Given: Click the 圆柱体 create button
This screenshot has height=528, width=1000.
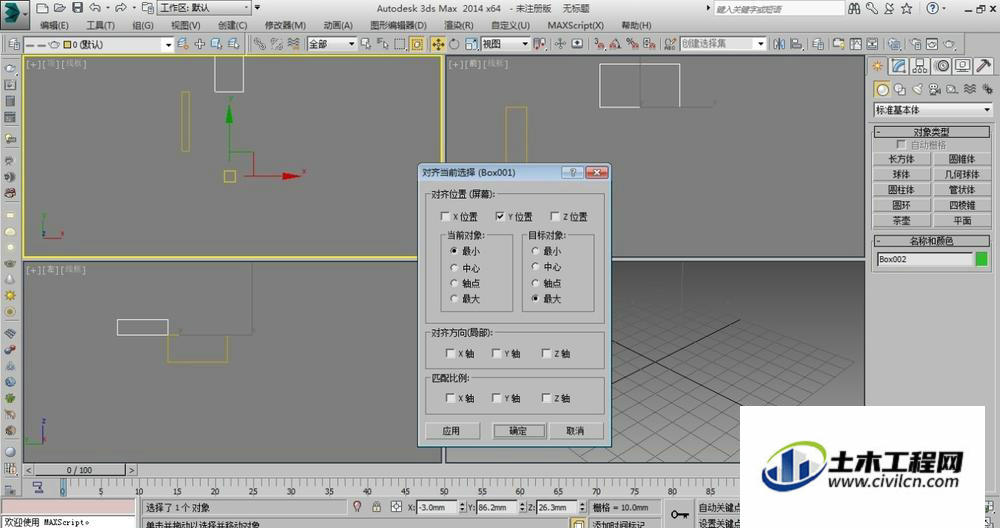Looking at the screenshot, I should (901, 189).
